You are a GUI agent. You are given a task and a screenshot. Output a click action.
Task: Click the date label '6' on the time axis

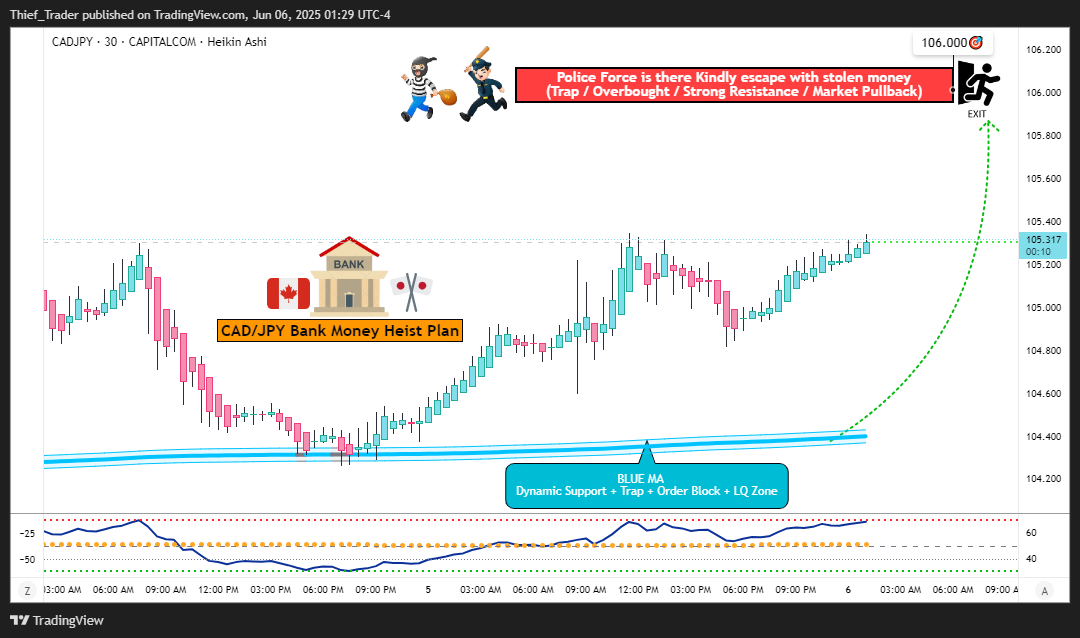coord(849,590)
